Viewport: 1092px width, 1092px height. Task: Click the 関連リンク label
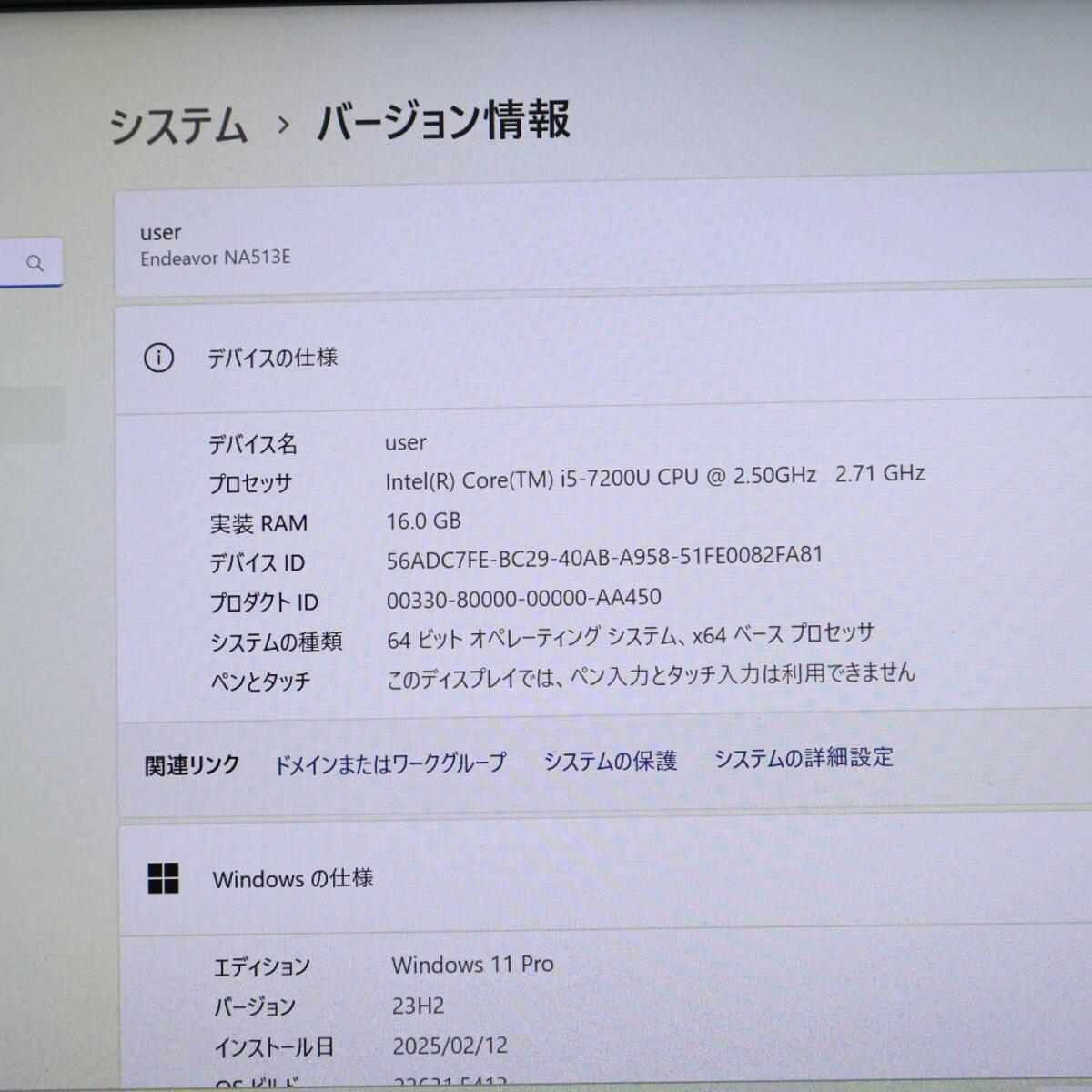192,765
